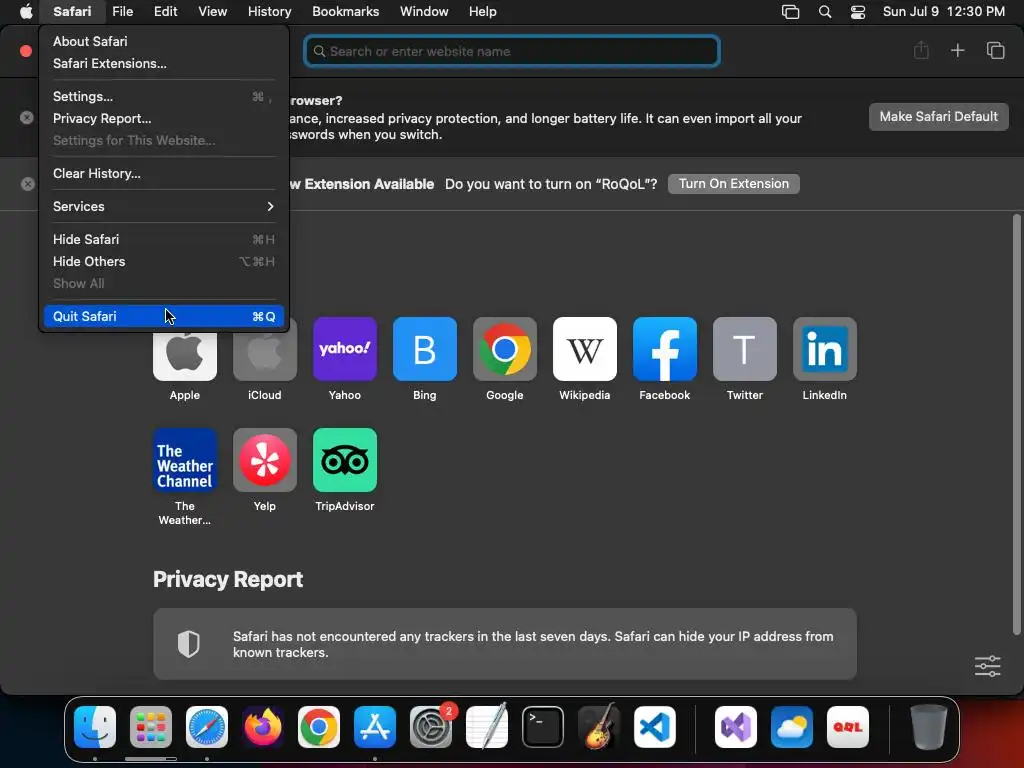Launch Visual Studio Code from Dock
This screenshot has width=1024, height=768.
[x=654, y=727]
